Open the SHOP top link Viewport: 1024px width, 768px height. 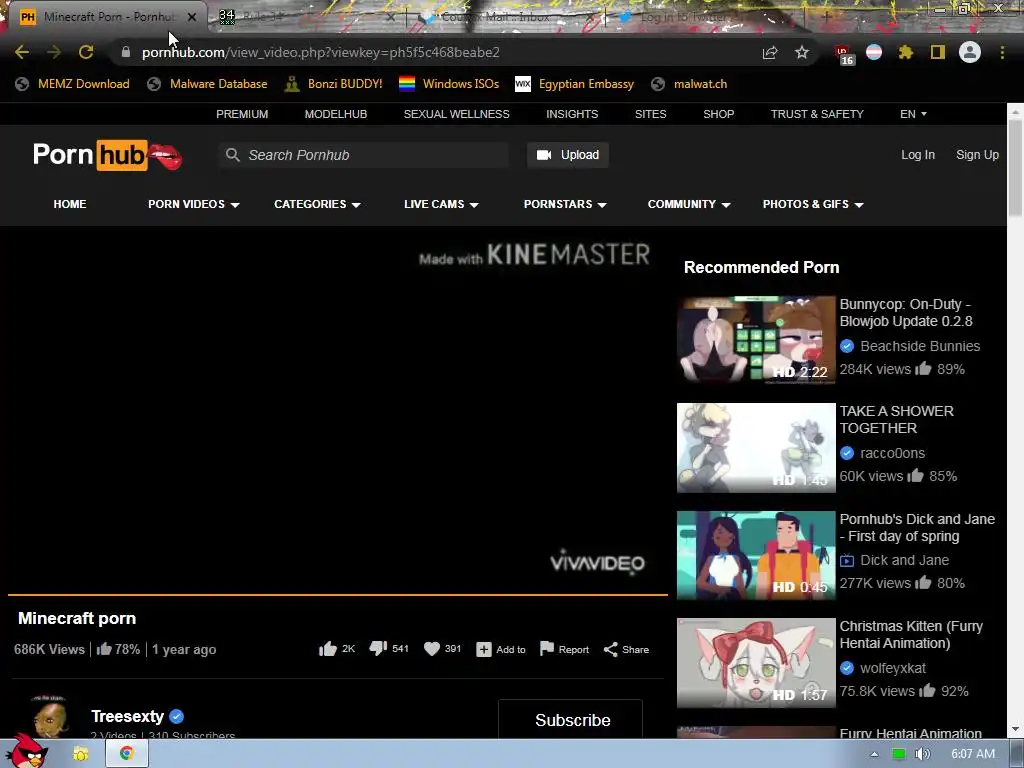click(718, 114)
